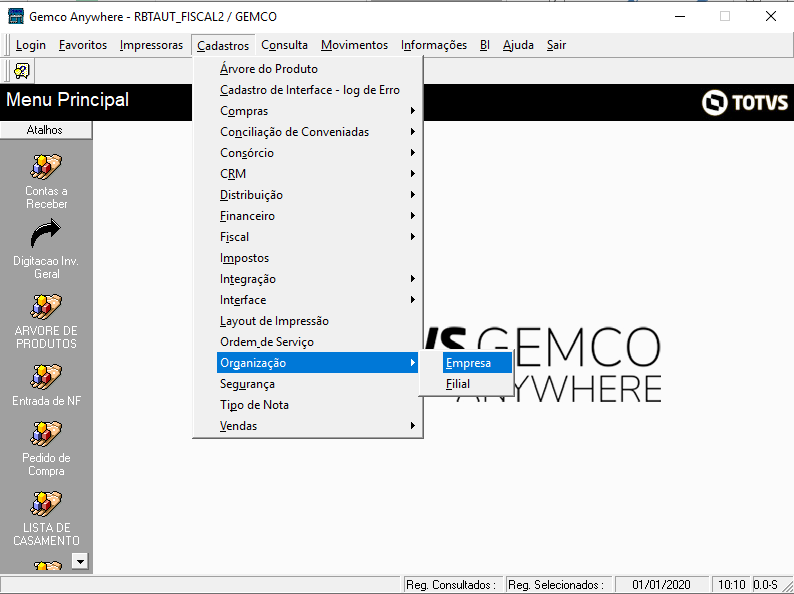Collapse the Cadastros menu
The width and height of the screenshot is (794, 594).
pyautogui.click(x=223, y=45)
